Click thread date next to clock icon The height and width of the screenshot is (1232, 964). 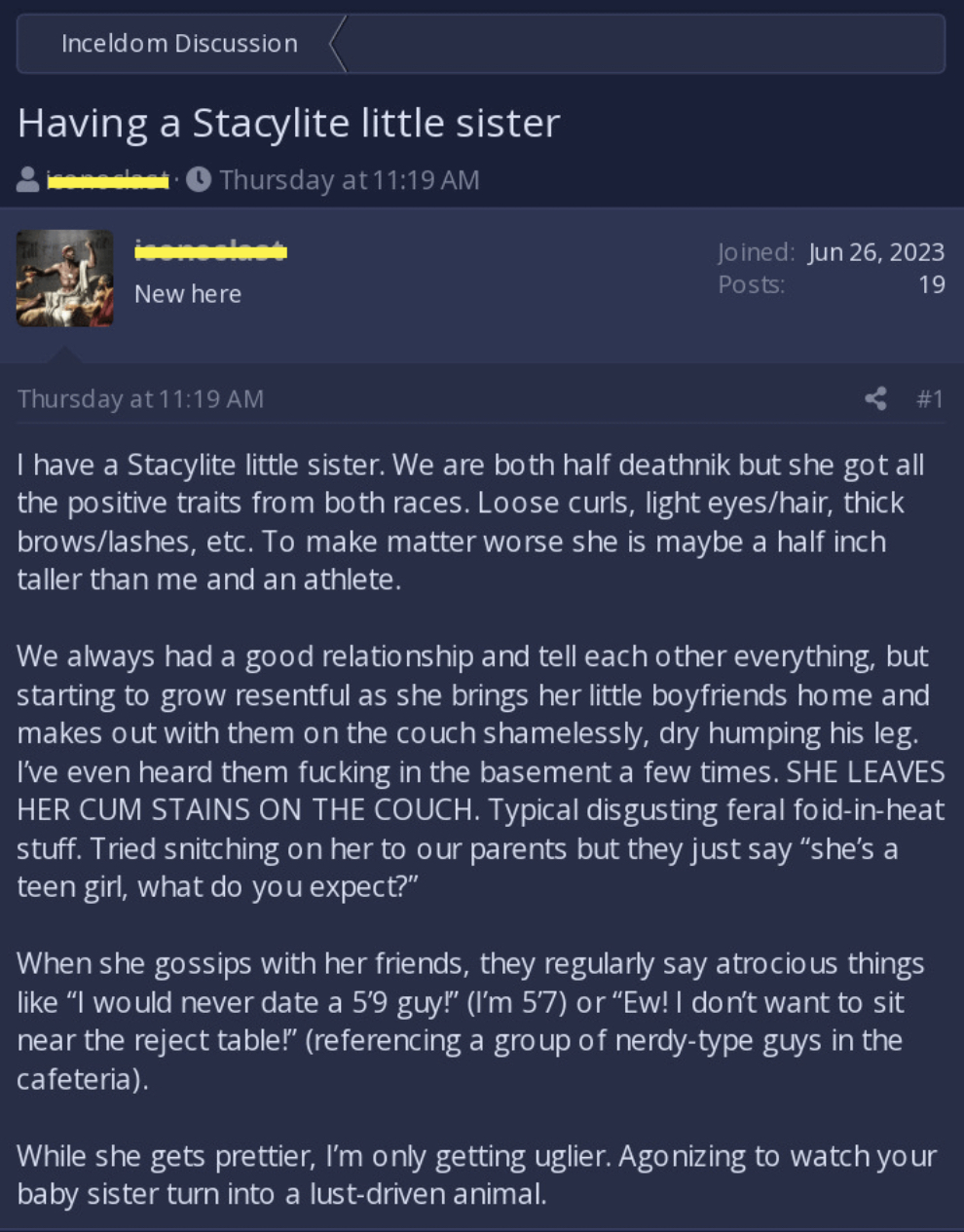tap(350, 179)
